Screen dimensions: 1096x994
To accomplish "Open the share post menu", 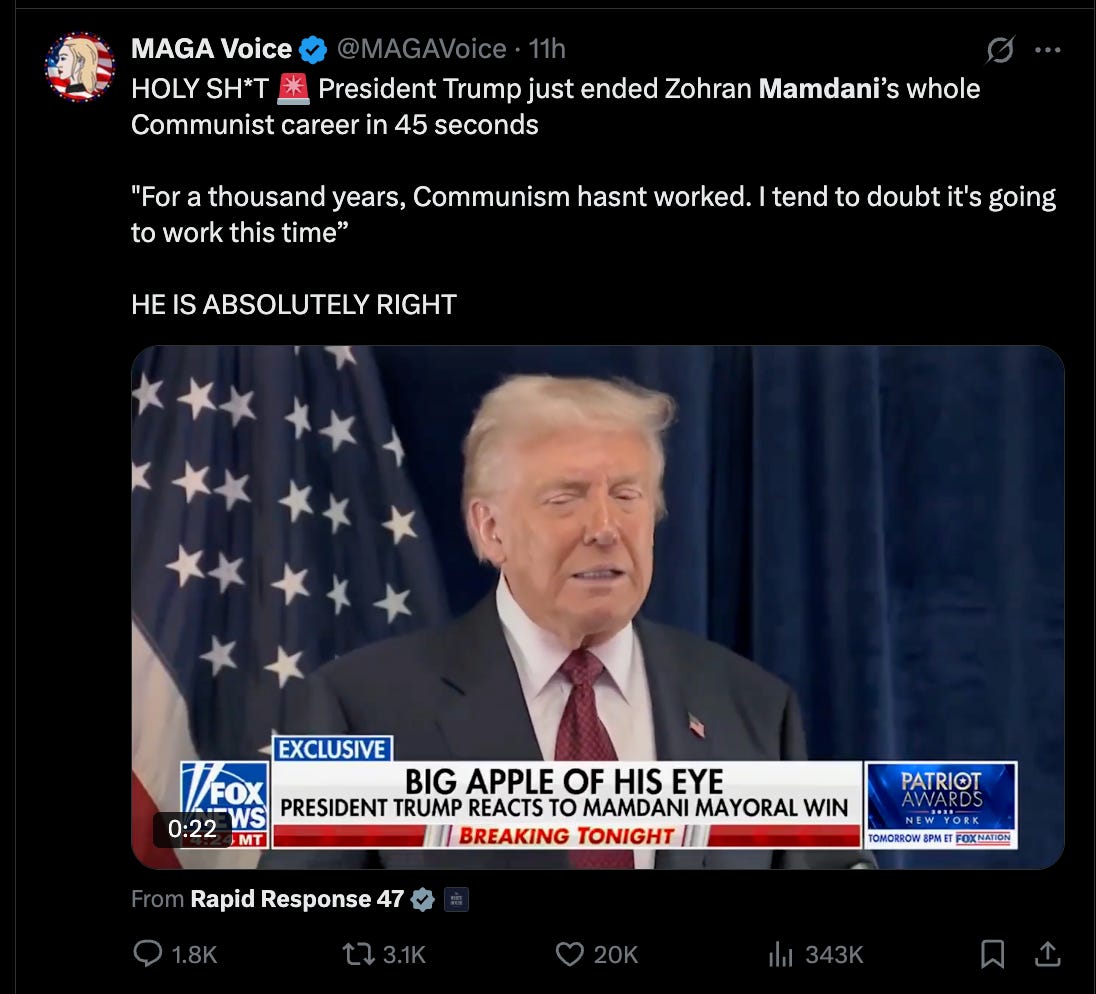I will click(1048, 954).
